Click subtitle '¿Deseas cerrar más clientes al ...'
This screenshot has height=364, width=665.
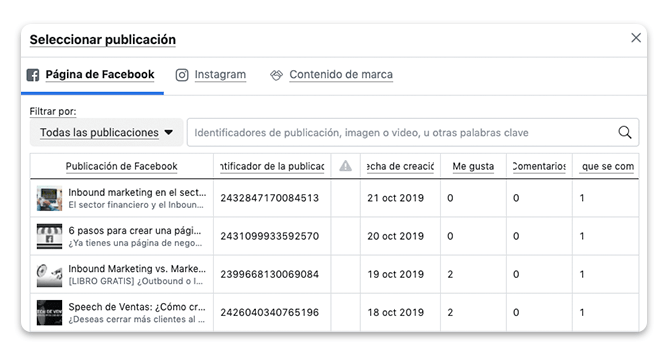[136, 319]
